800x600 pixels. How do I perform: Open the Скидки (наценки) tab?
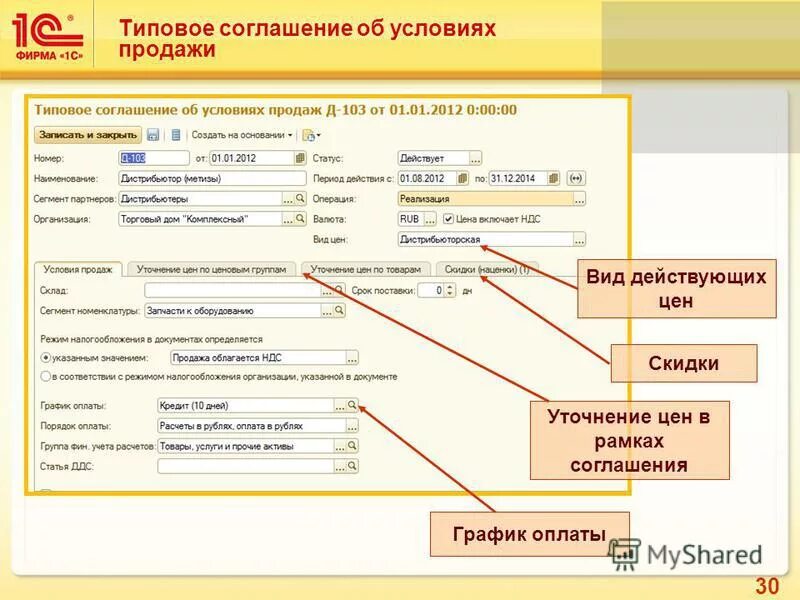point(490,268)
